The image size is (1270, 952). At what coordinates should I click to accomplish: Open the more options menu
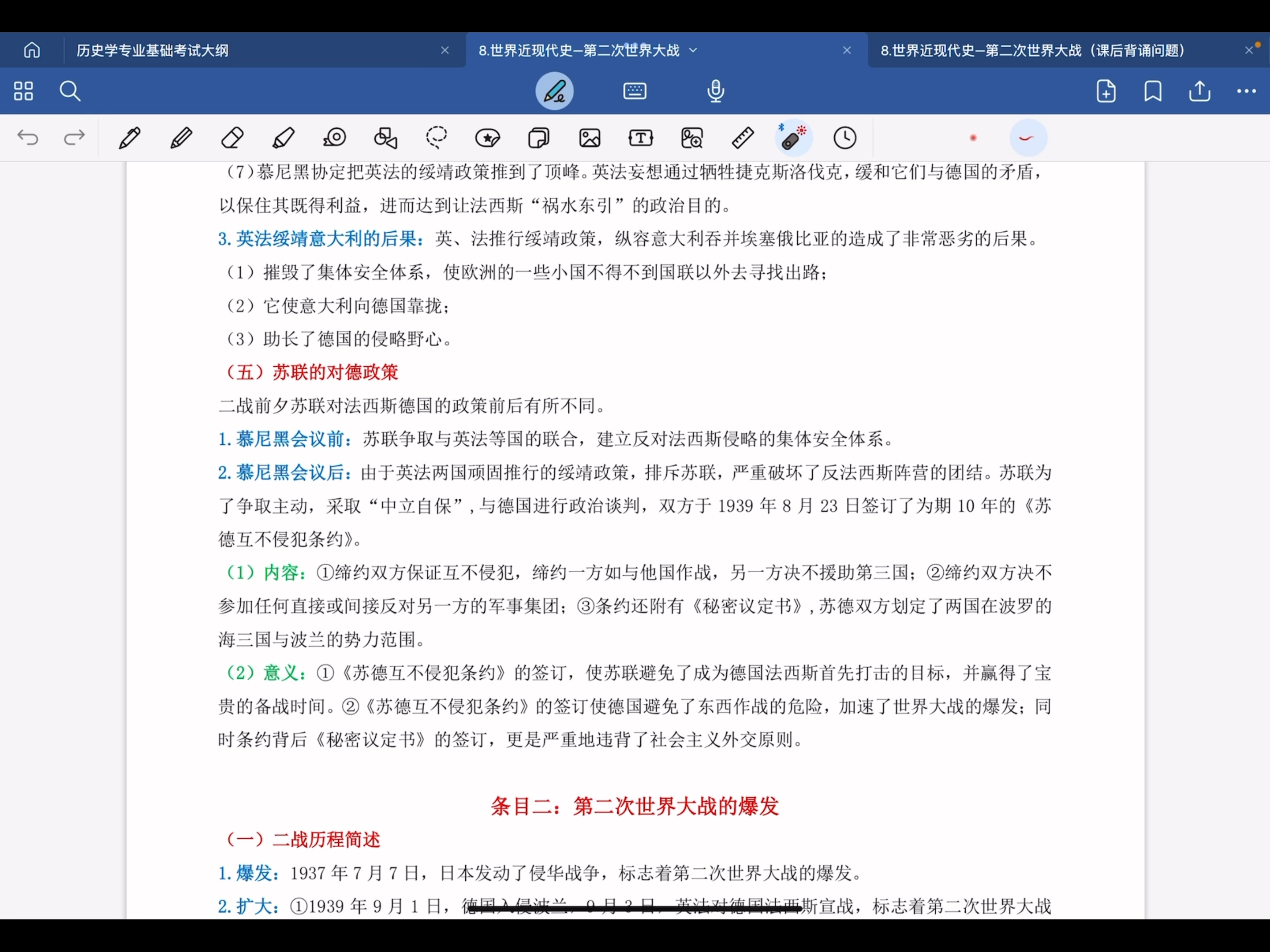click(x=1246, y=91)
